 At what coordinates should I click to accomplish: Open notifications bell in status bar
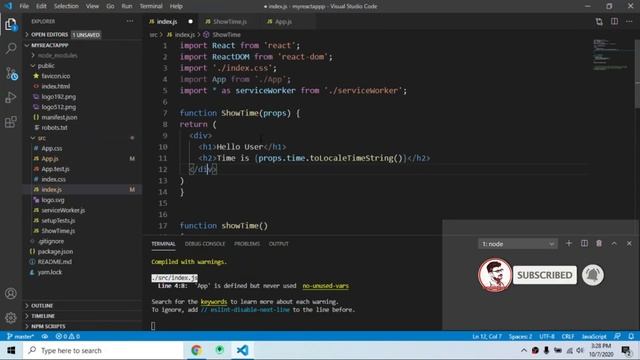(x=631, y=336)
